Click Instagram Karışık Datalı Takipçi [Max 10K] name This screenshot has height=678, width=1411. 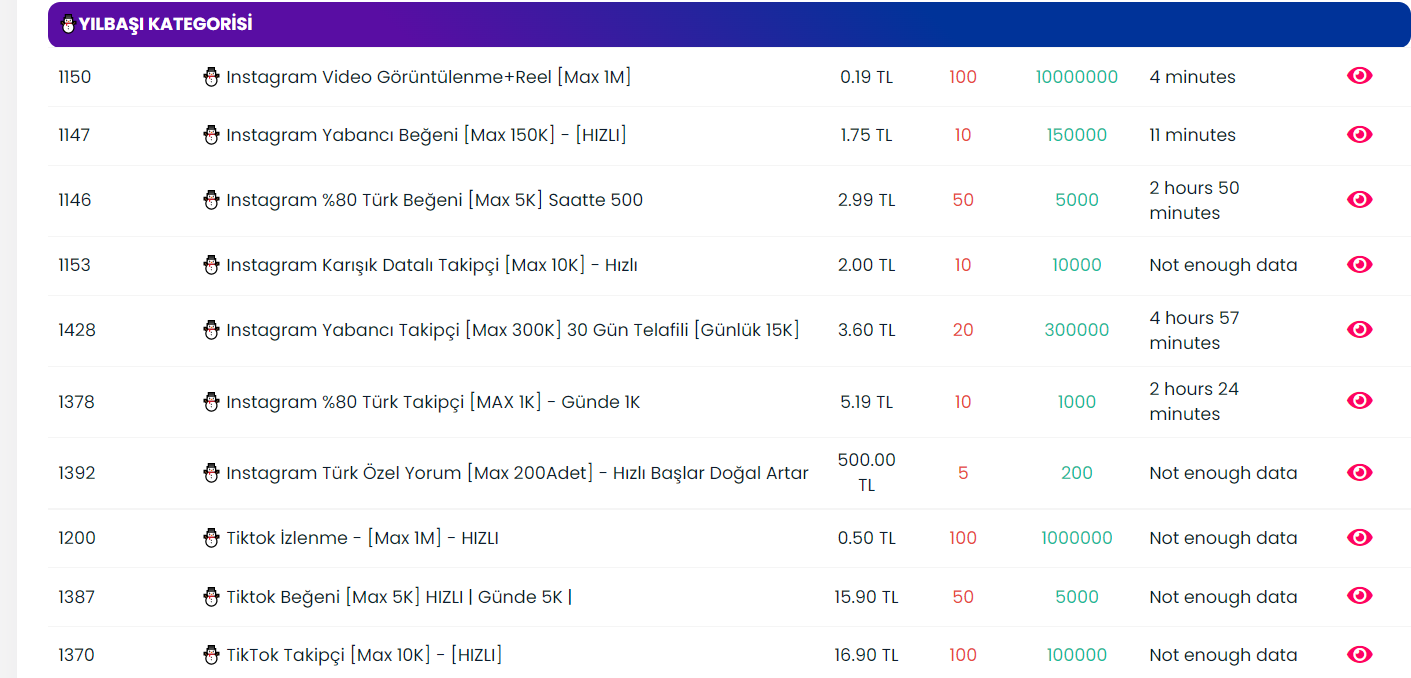tap(432, 265)
